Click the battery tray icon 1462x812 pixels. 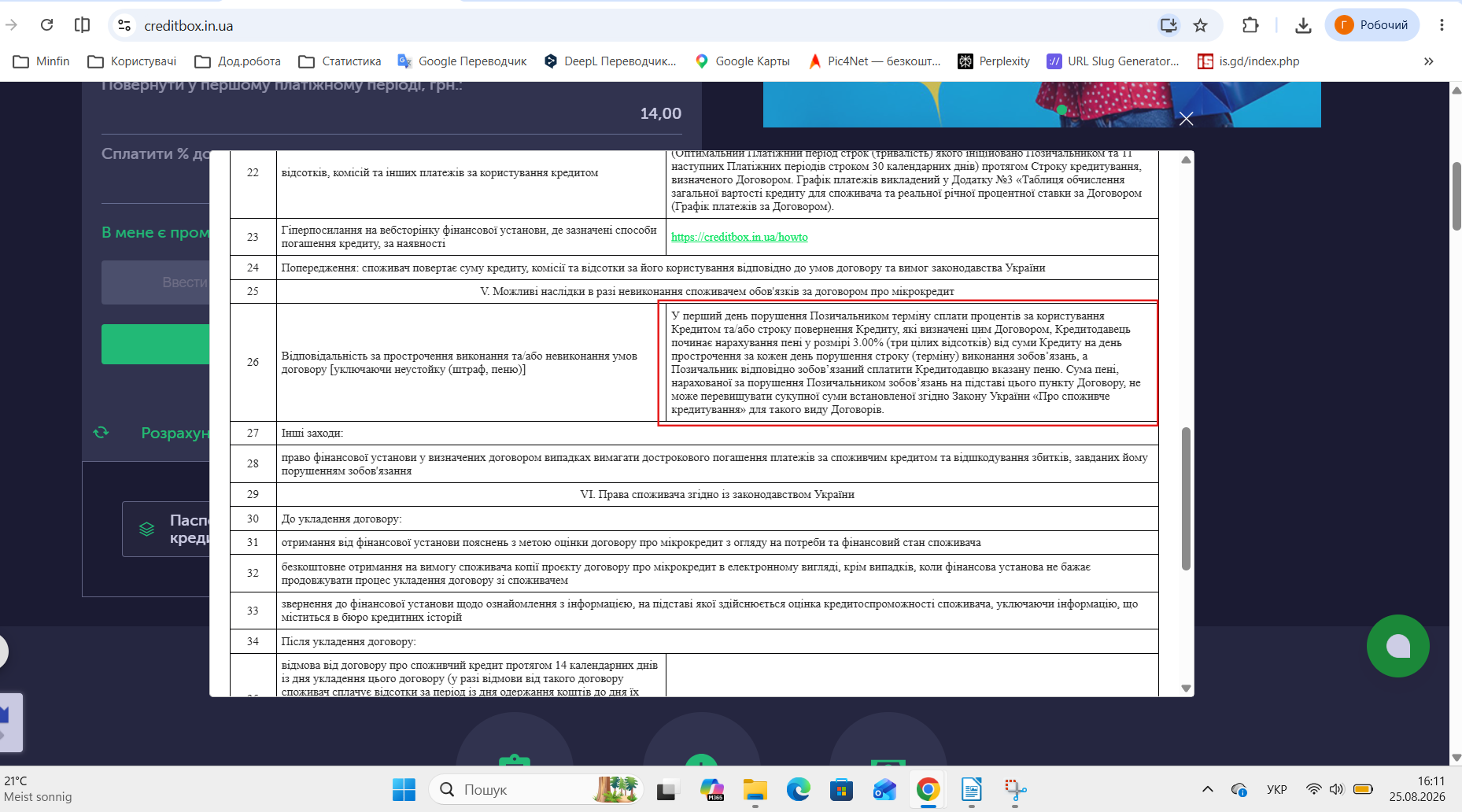coord(1363,789)
